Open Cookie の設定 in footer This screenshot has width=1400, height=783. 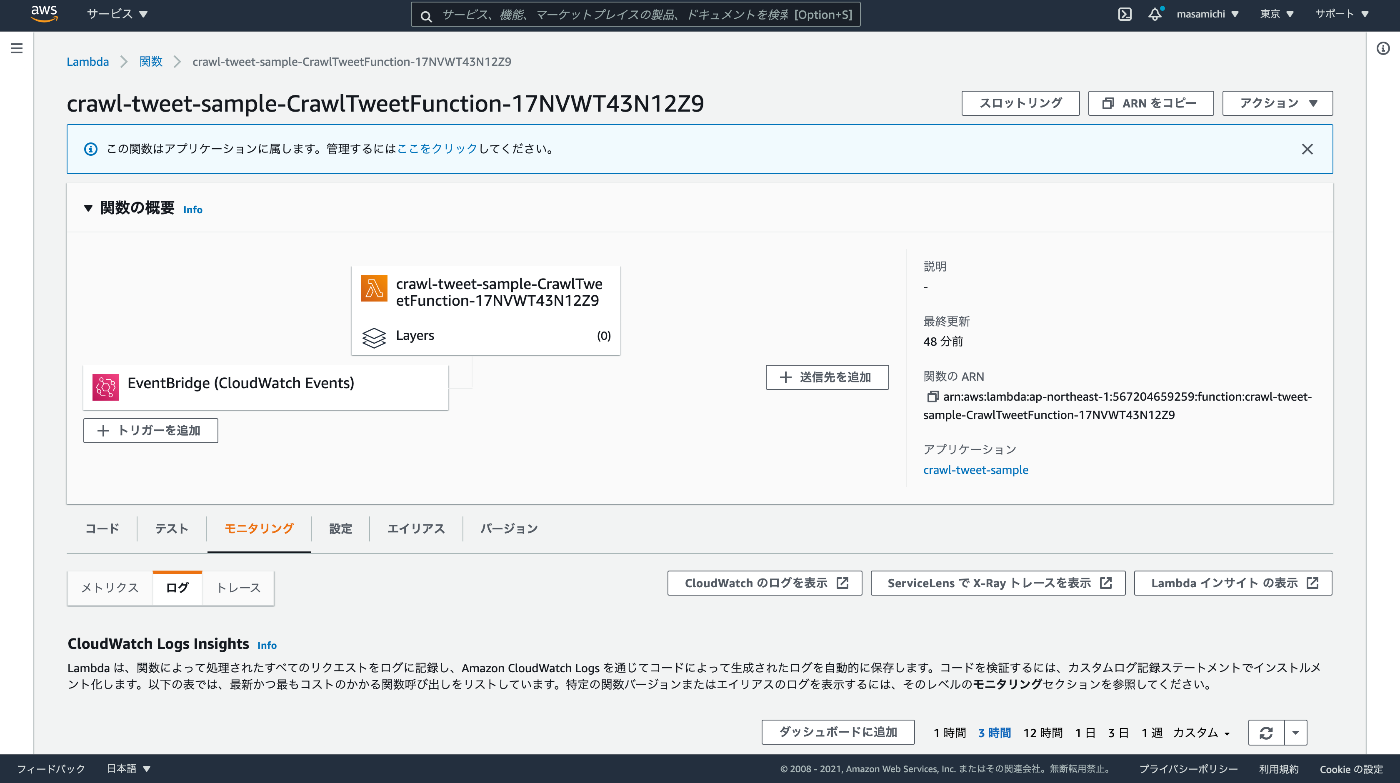[x=1351, y=769]
